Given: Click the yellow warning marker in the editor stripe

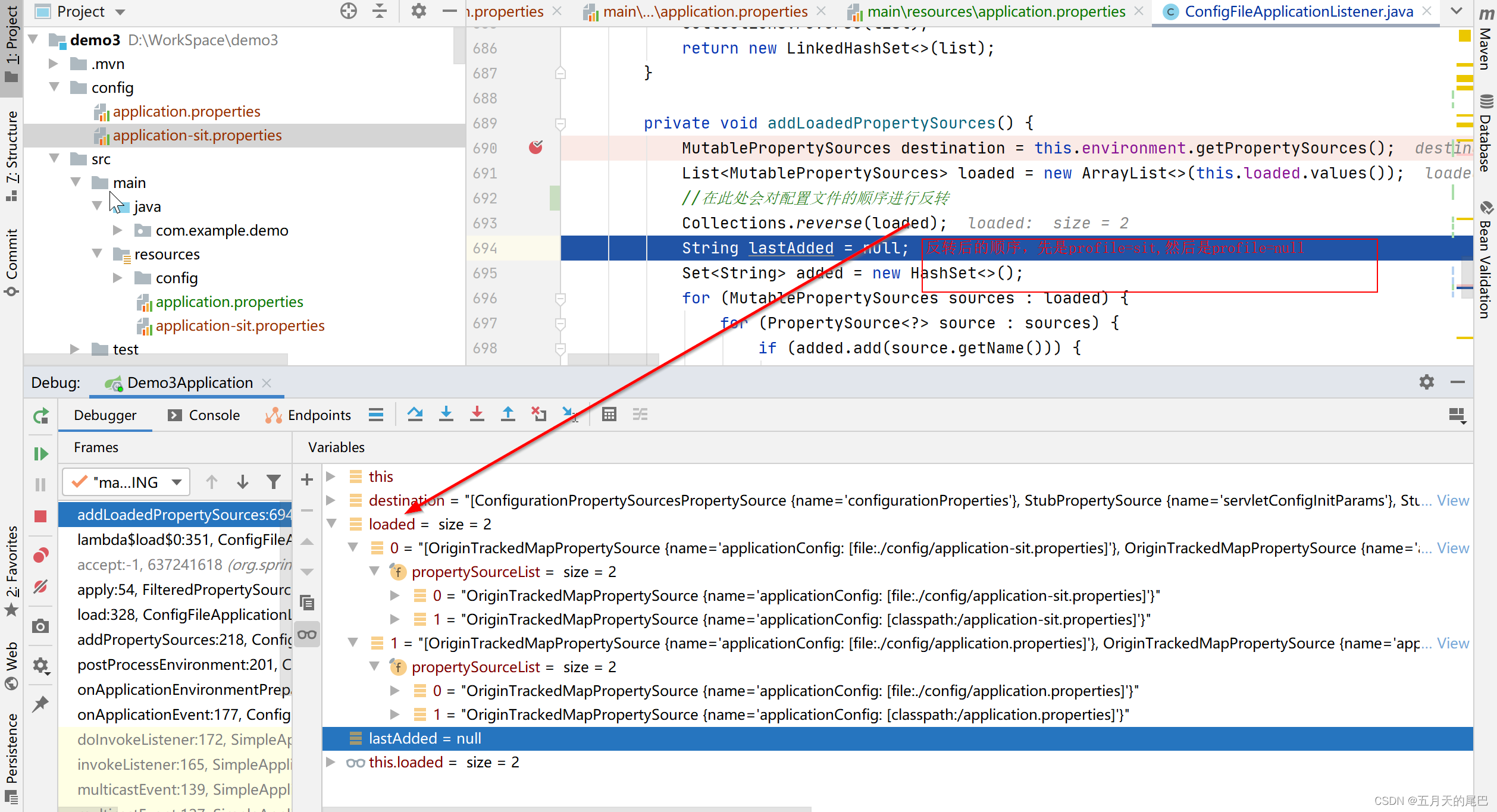Looking at the screenshot, I should click(x=1464, y=36).
